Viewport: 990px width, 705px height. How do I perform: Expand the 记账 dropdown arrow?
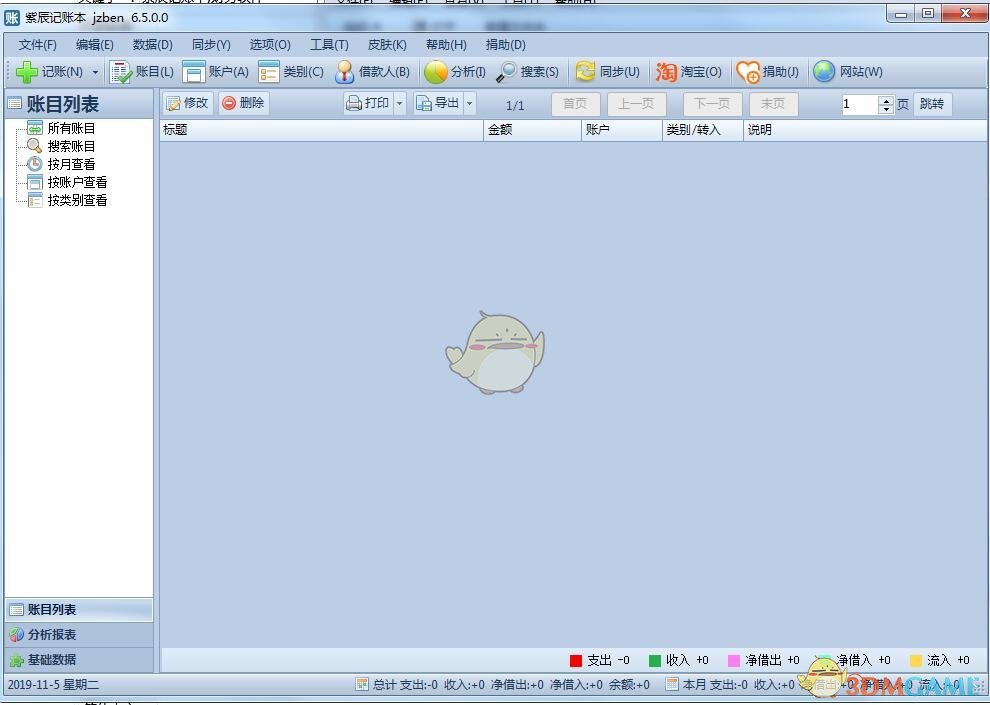[96, 72]
